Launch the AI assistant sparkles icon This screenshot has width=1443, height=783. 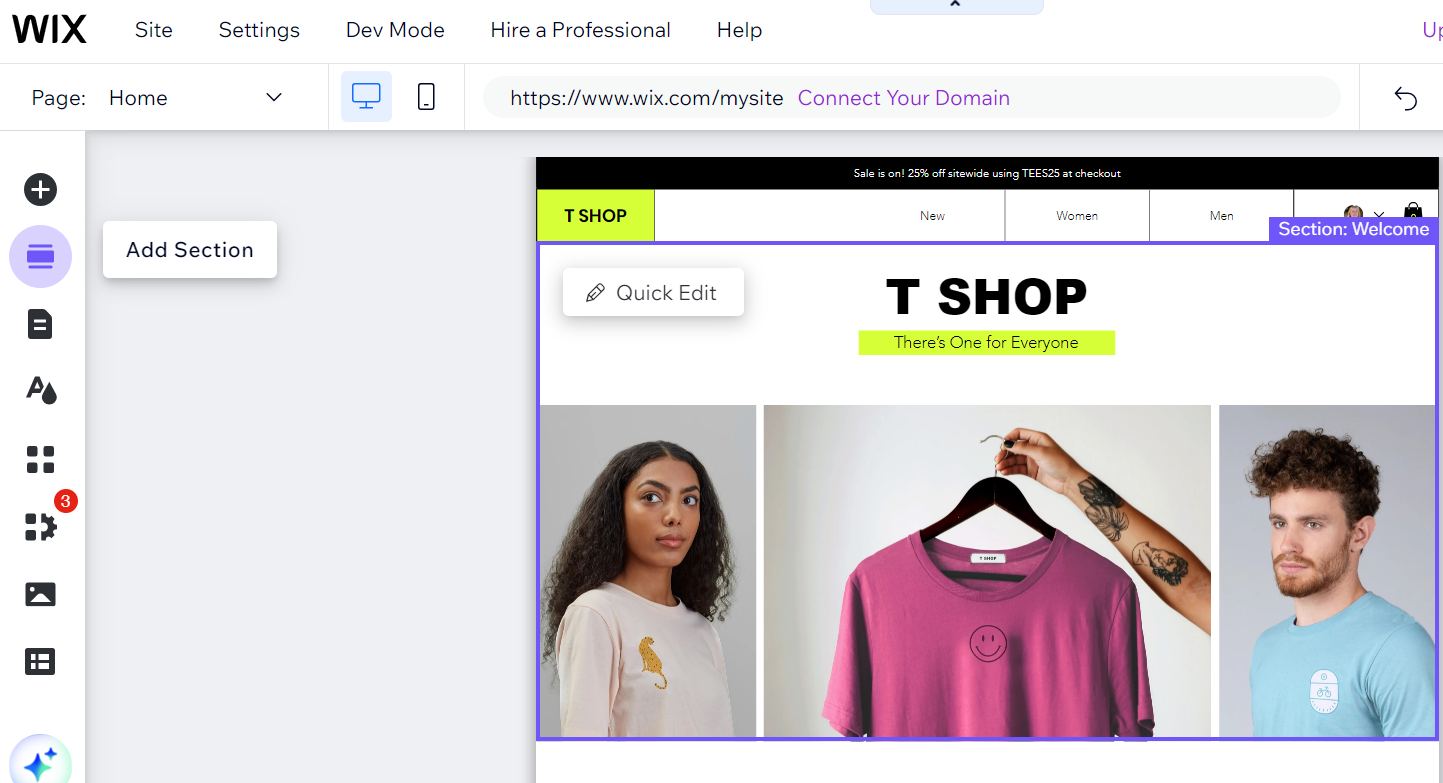point(40,763)
